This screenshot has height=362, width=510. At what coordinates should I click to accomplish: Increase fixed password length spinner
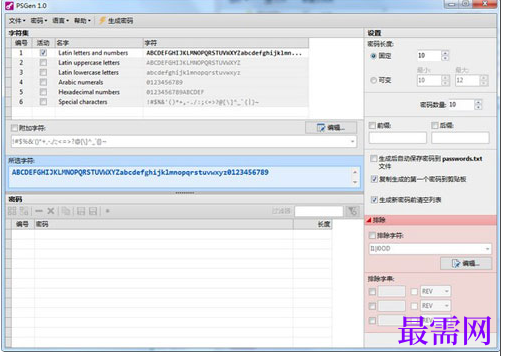tap(445, 53)
